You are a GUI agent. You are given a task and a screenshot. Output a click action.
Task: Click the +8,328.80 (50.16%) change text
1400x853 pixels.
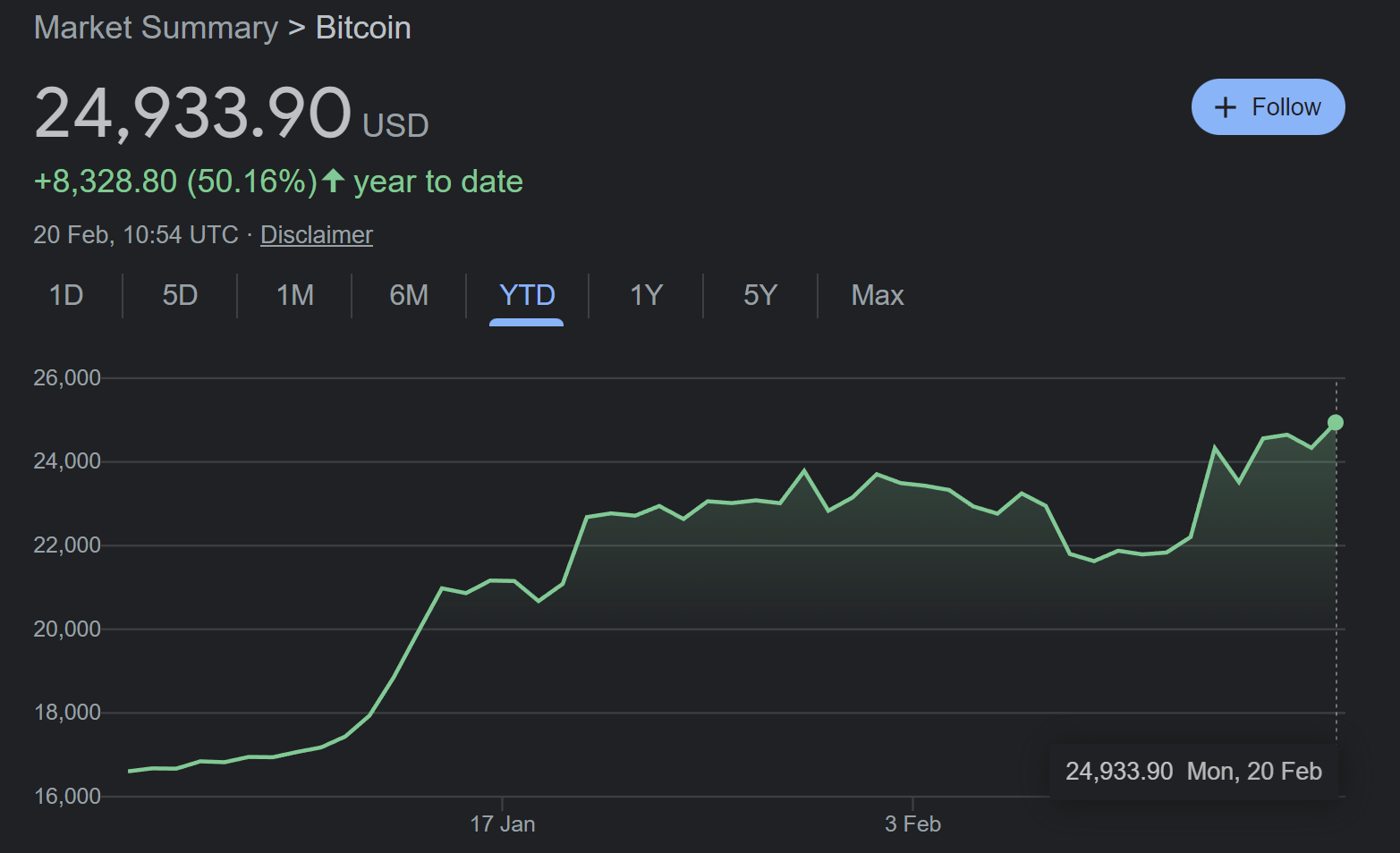pyautogui.click(x=175, y=182)
